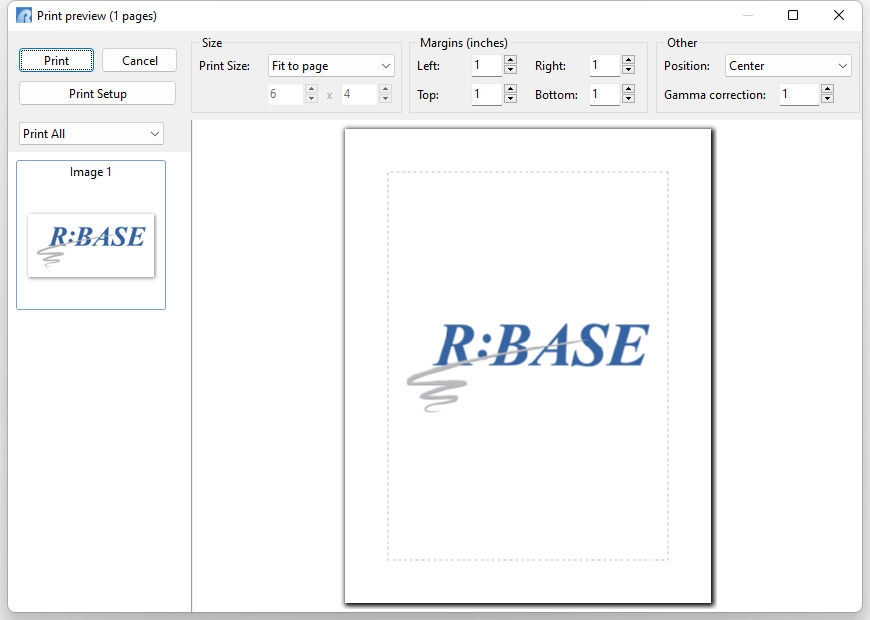Increase the Top margin value
Image resolution: width=870 pixels, height=620 pixels.
pyautogui.click(x=510, y=89)
